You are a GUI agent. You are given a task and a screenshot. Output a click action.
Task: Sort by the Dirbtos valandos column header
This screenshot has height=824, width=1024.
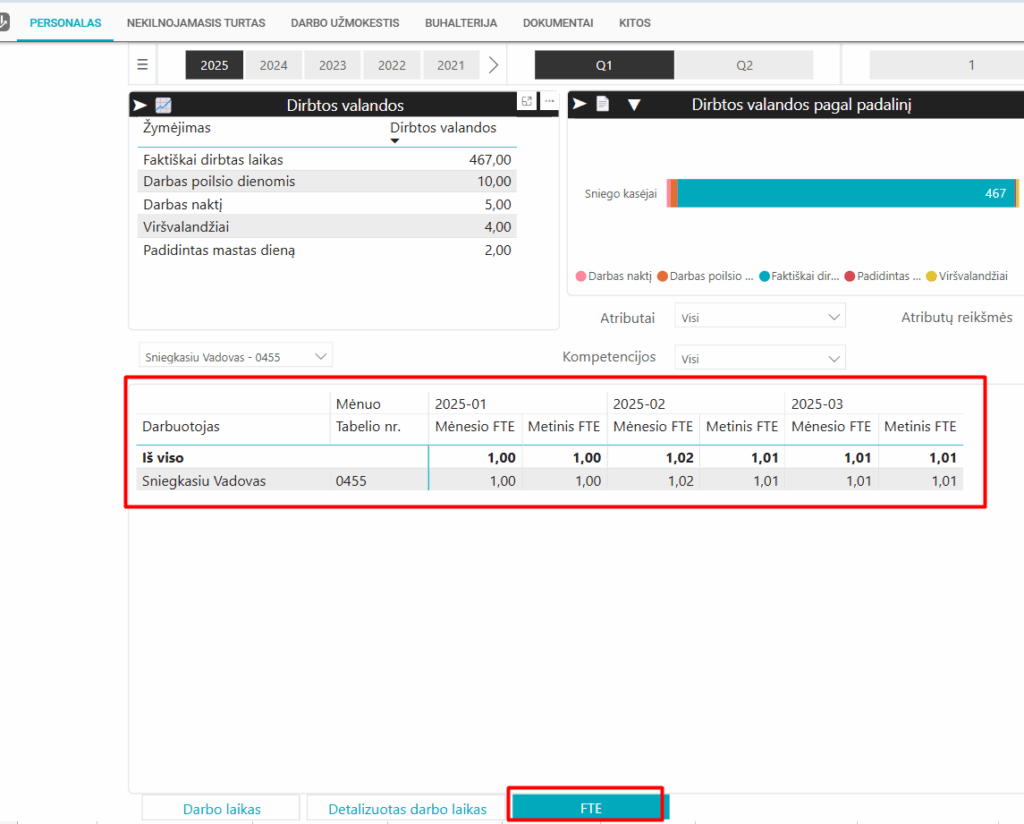pos(443,128)
